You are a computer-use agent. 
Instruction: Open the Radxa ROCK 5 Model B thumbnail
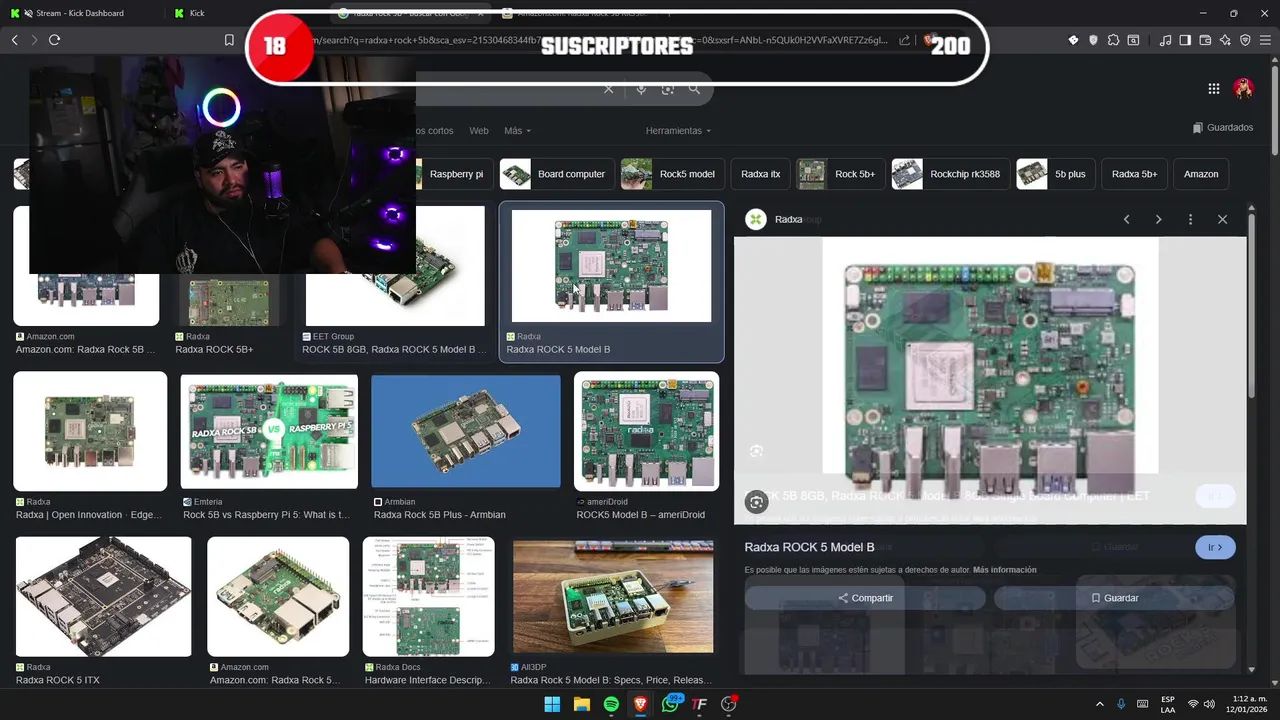coord(611,266)
